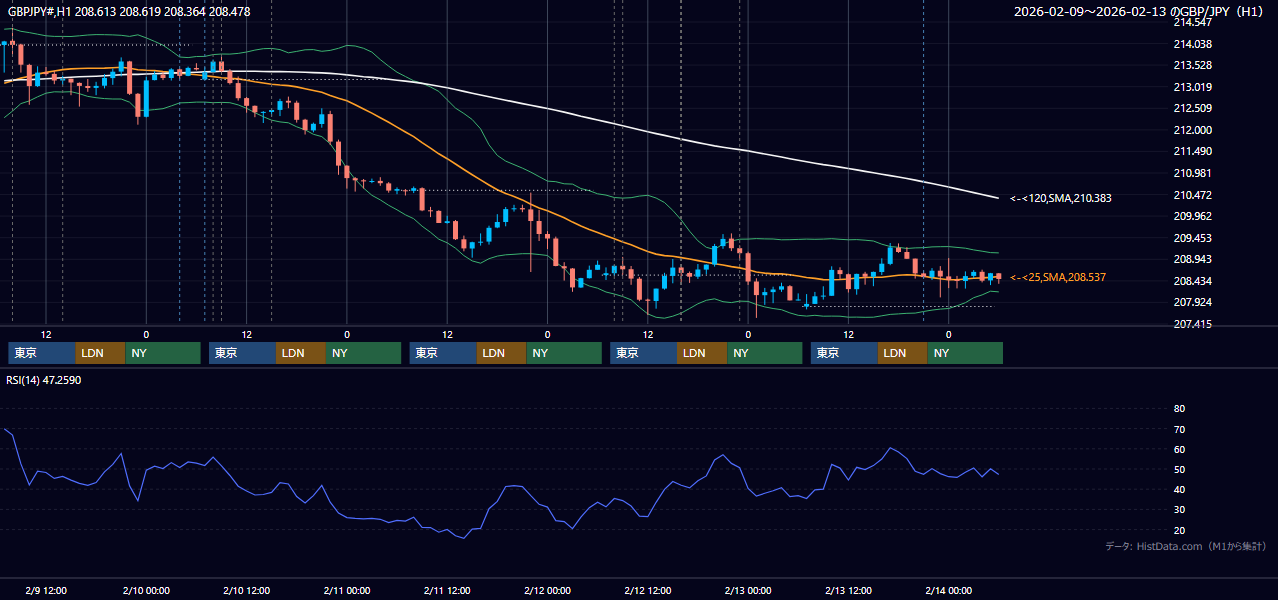This screenshot has height=600, width=1278.
Task: Click price axis value 212.509
Action: click(1192, 108)
